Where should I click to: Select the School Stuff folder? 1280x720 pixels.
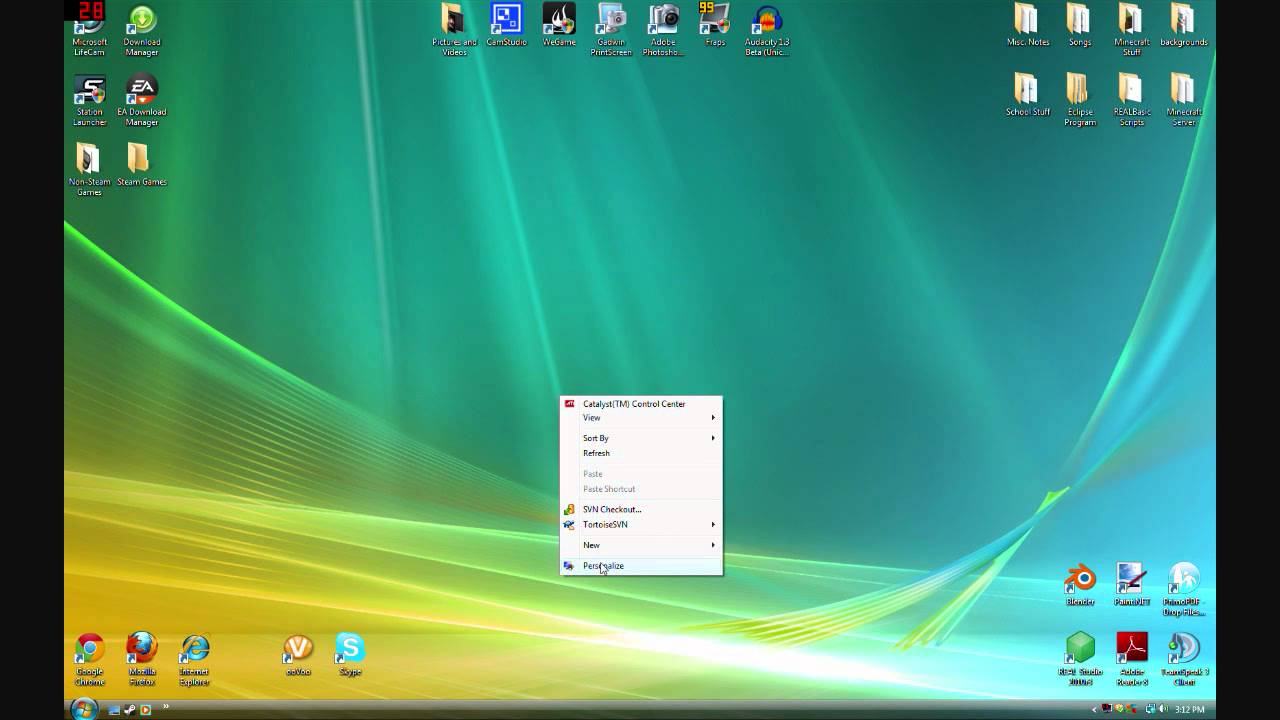pyautogui.click(x=1028, y=95)
